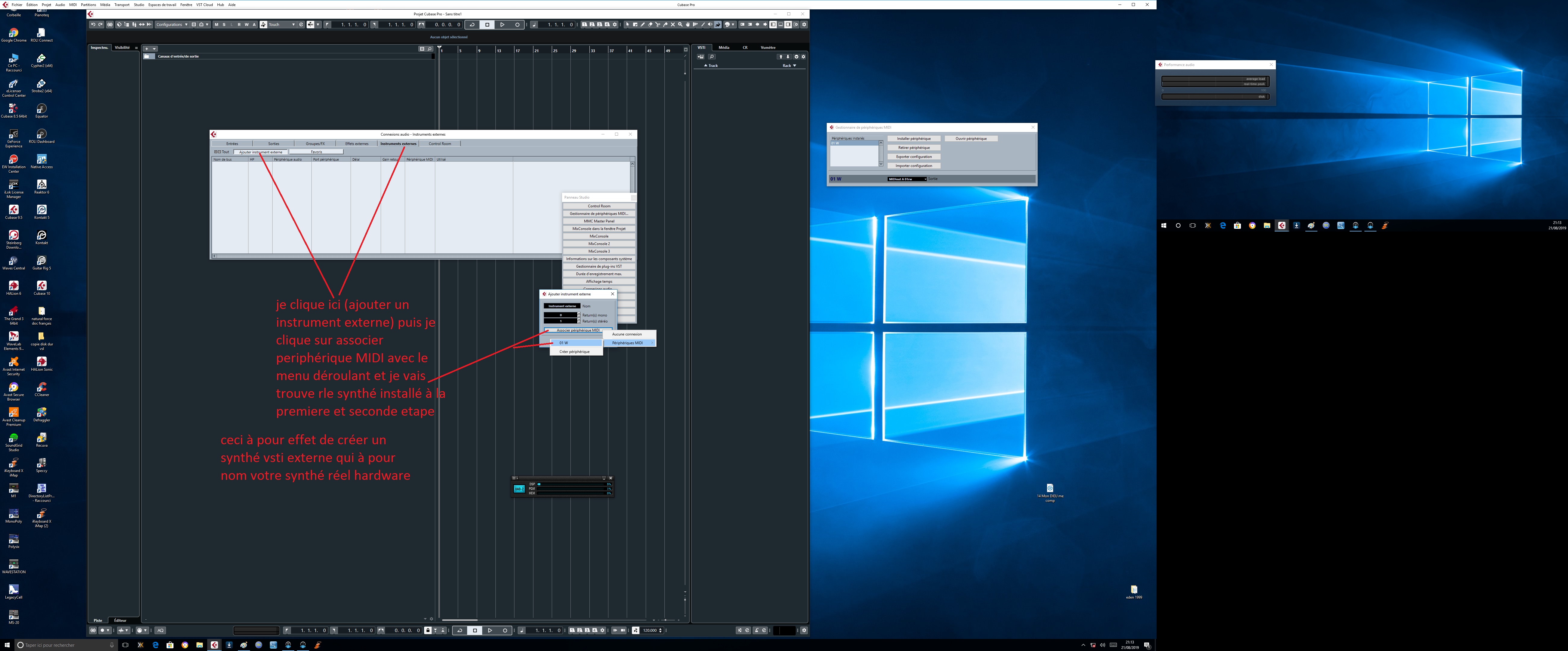Image resolution: width=1568 pixels, height=651 pixels.
Task: Expand MIDIout A 01rw output dropdown
Action: 907,179
